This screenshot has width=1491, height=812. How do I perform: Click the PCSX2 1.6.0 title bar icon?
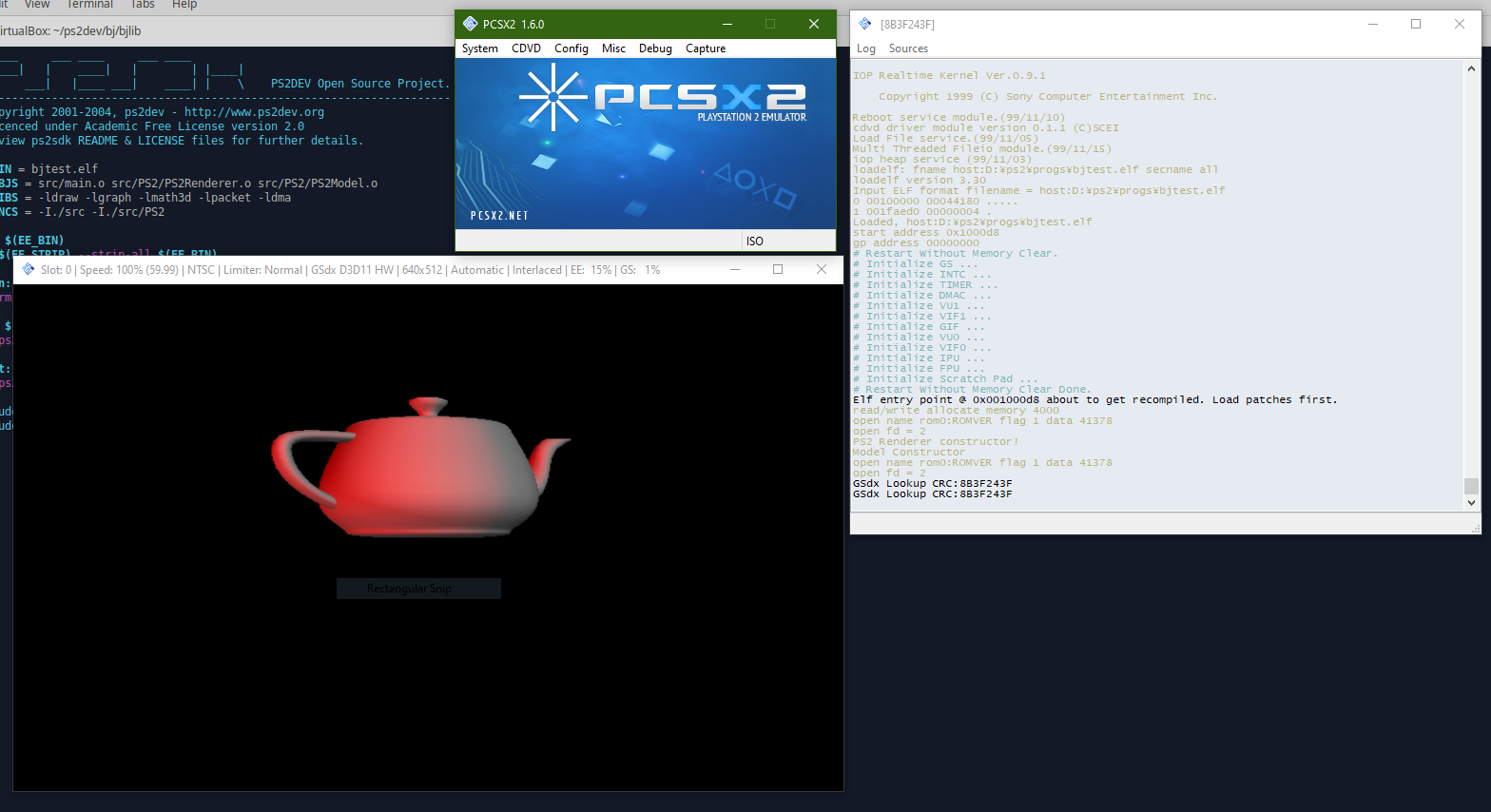470,24
